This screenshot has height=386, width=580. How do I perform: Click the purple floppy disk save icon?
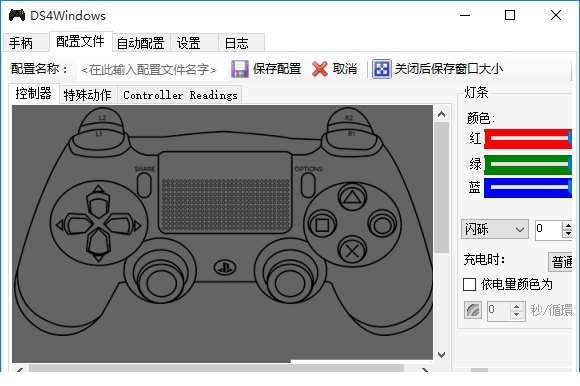tap(240, 69)
